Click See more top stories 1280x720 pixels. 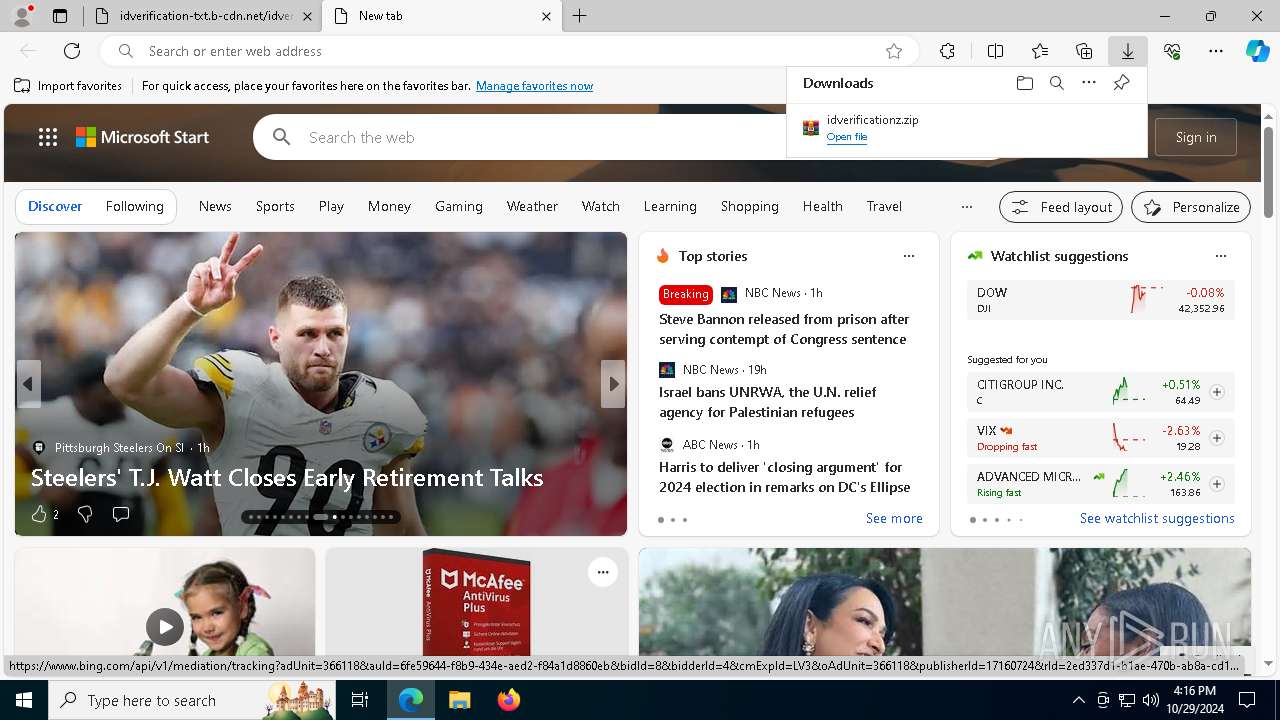tap(894, 518)
